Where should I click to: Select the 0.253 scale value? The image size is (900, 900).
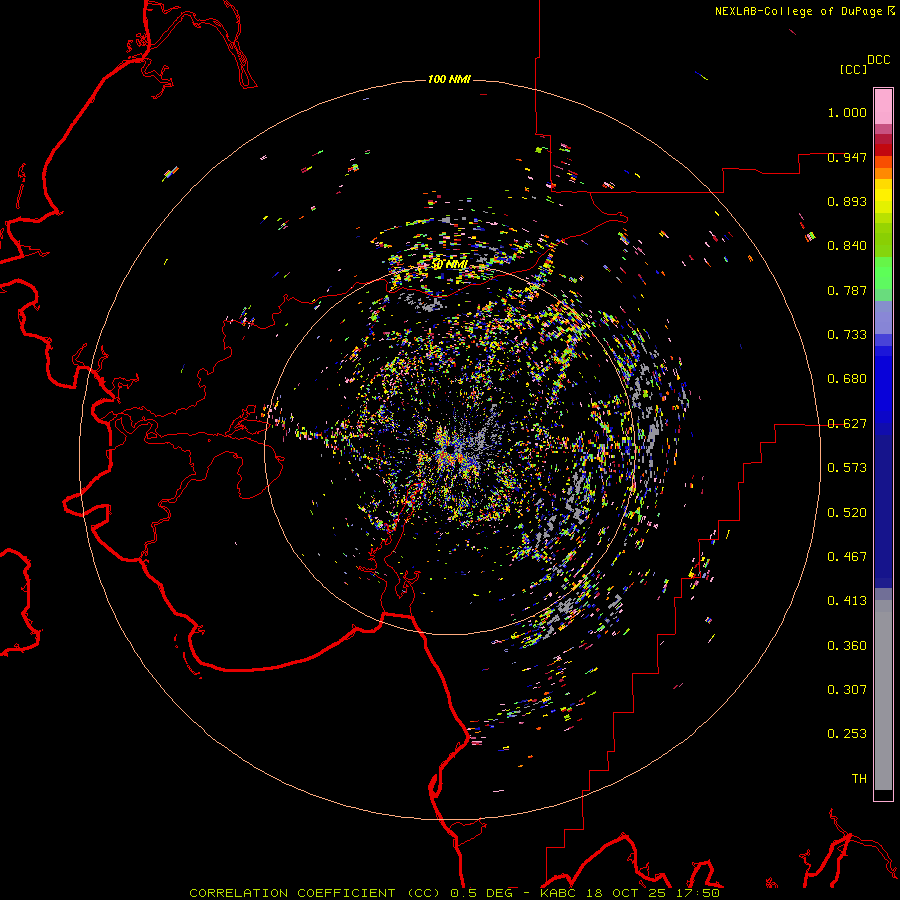[847, 734]
